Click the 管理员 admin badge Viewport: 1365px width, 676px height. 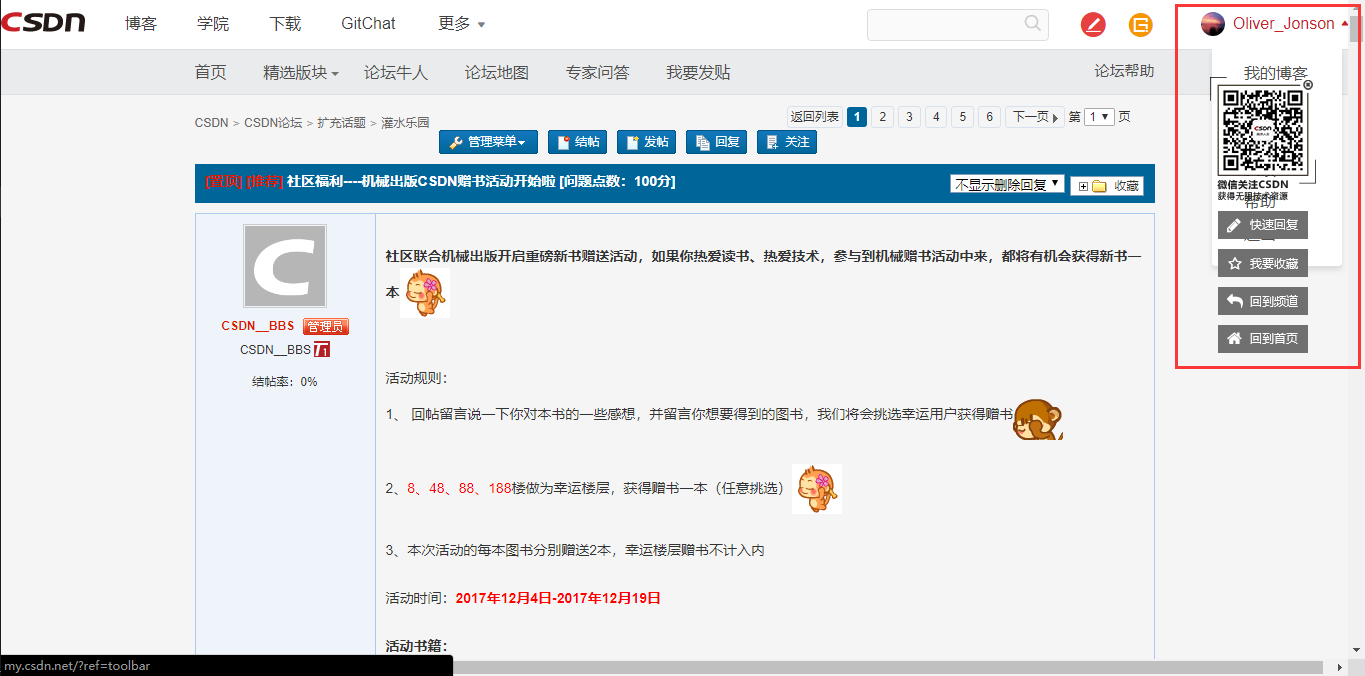pyautogui.click(x=326, y=326)
